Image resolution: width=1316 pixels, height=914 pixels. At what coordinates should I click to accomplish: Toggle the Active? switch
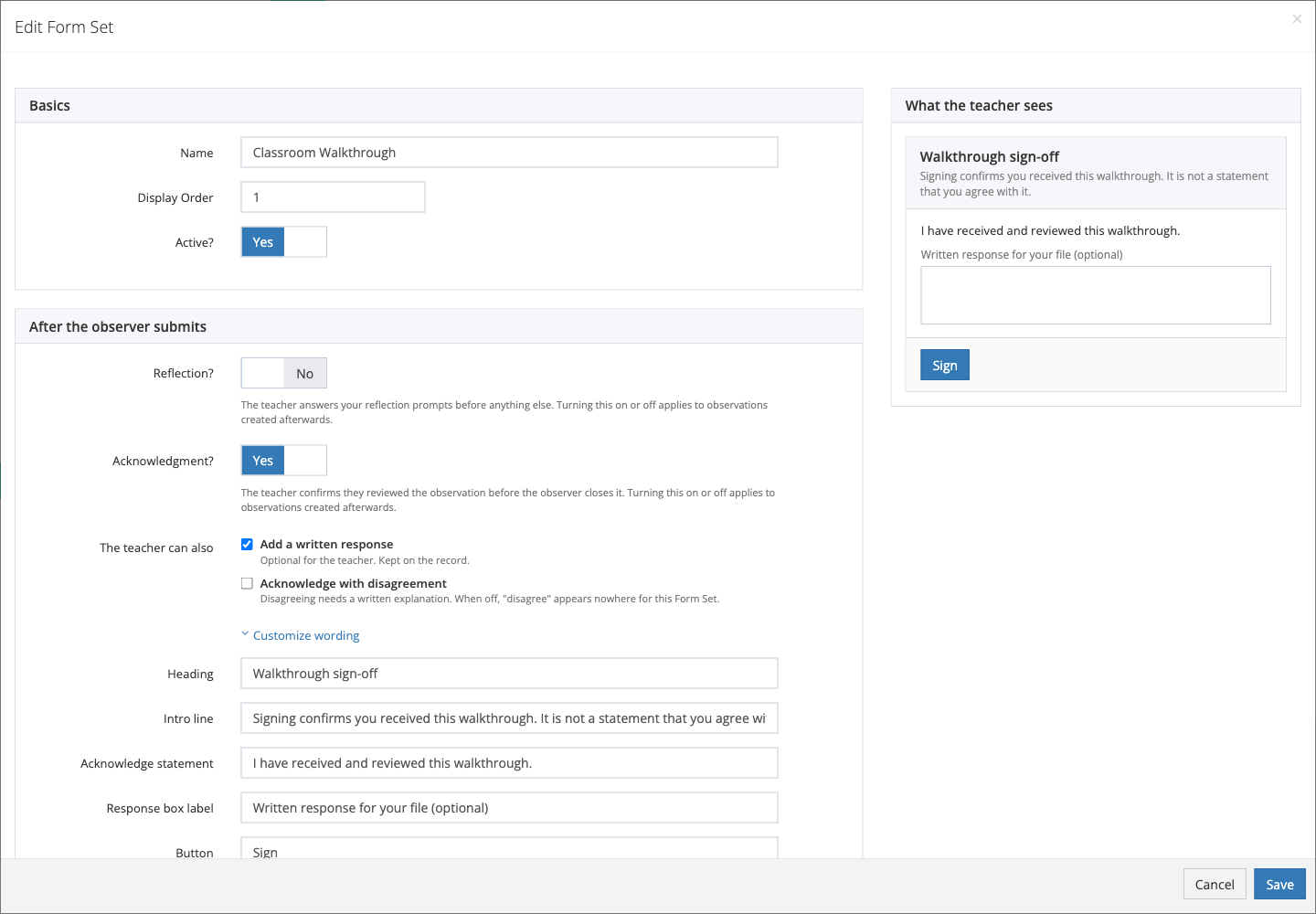(283, 242)
